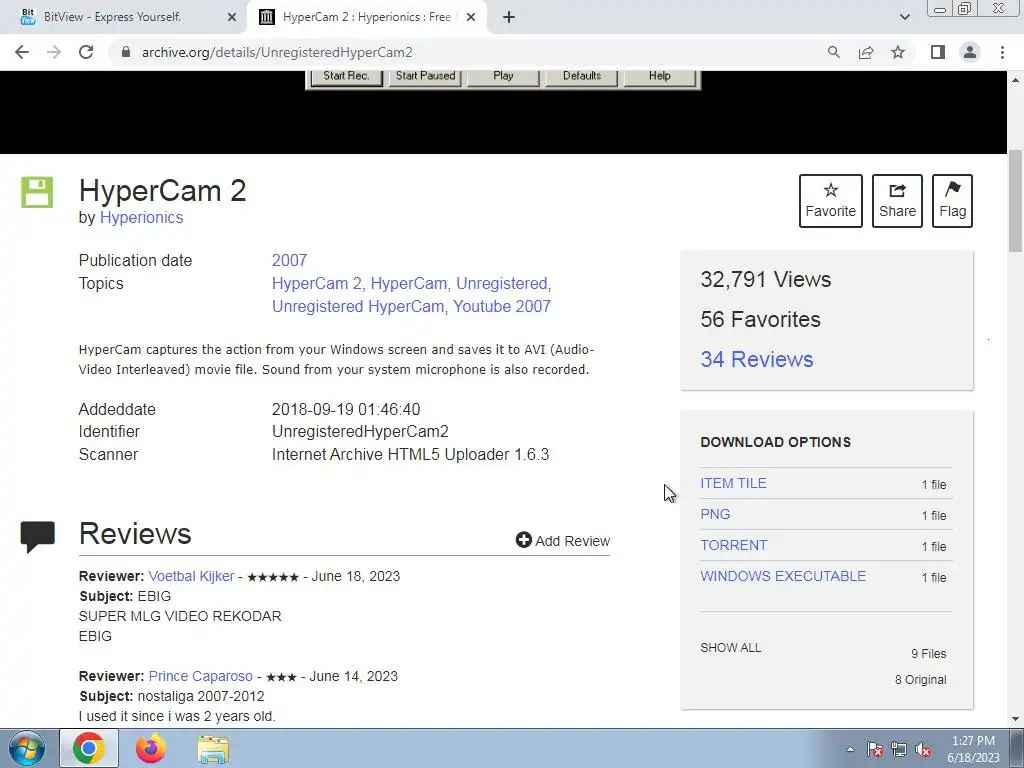Screen dimensions: 1024x768
Task: Click the Start Rec. button
Action: pos(345,76)
